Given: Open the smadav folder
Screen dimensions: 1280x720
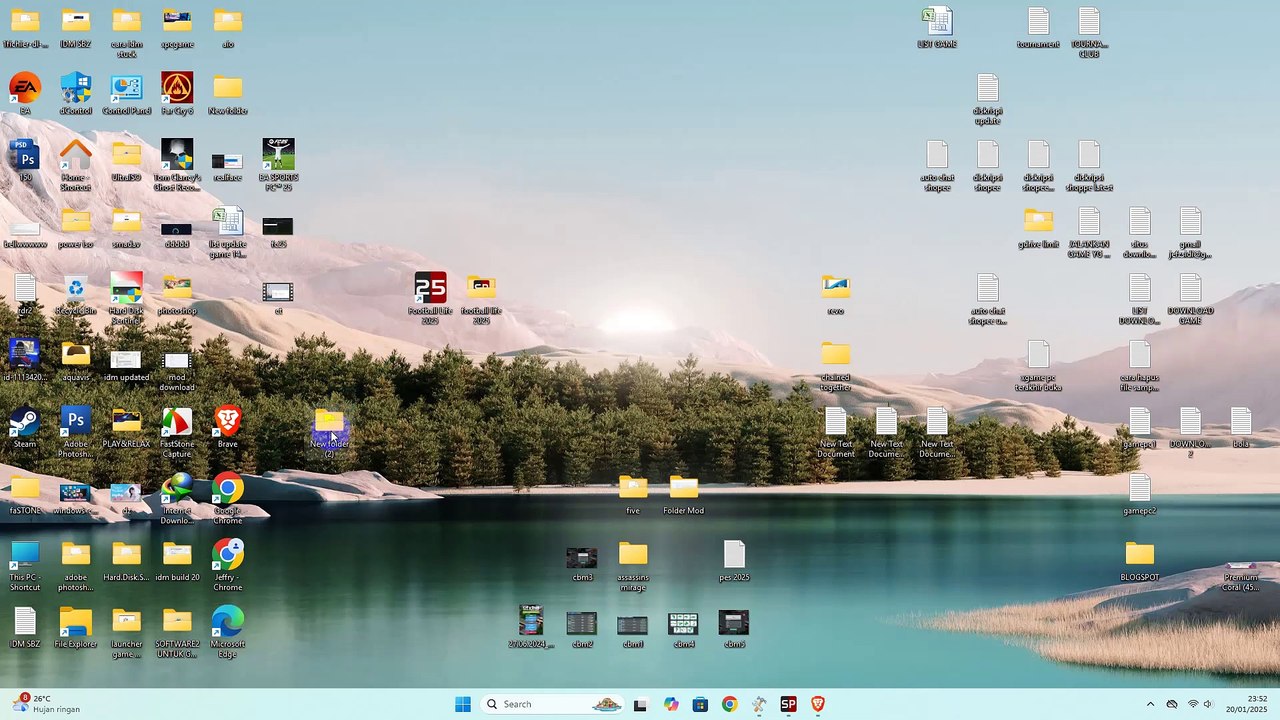Looking at the screenshot, I should (x=126, y=222).
